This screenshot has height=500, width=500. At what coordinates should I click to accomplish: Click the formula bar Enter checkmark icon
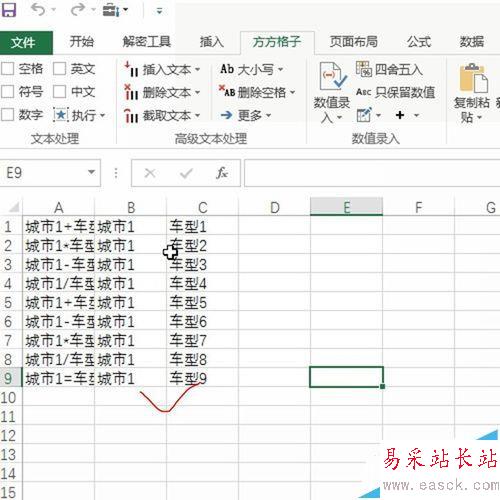(x=186, y=173)
